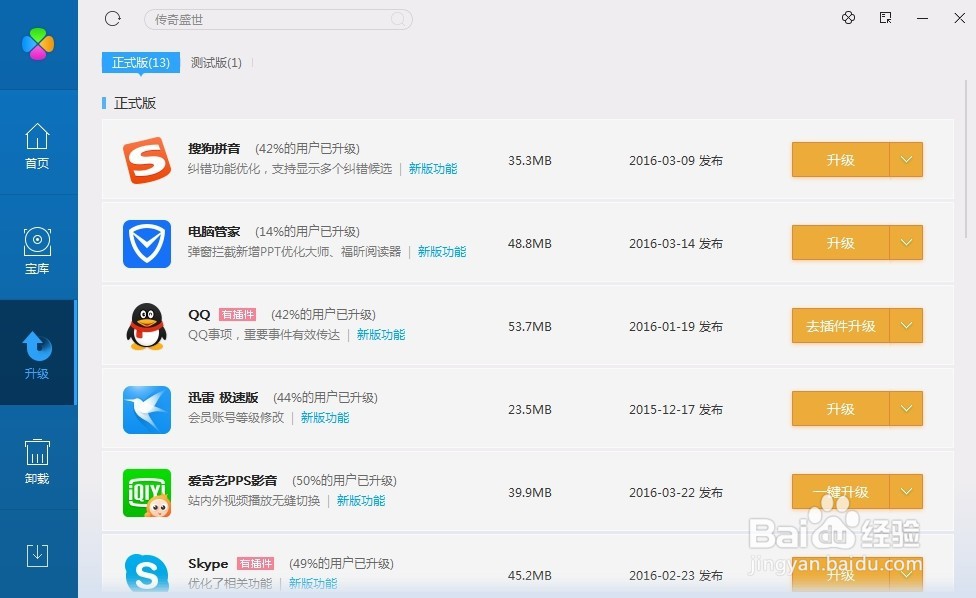Click the 39.9MB size value
This screenshot has width=976, height=598.
point(530,493)
